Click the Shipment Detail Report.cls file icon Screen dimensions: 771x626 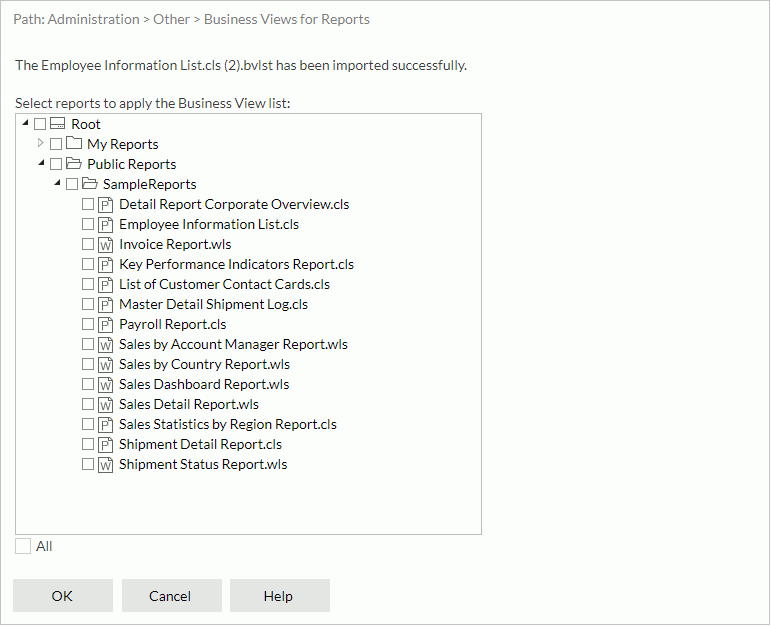tap(105, 444)
